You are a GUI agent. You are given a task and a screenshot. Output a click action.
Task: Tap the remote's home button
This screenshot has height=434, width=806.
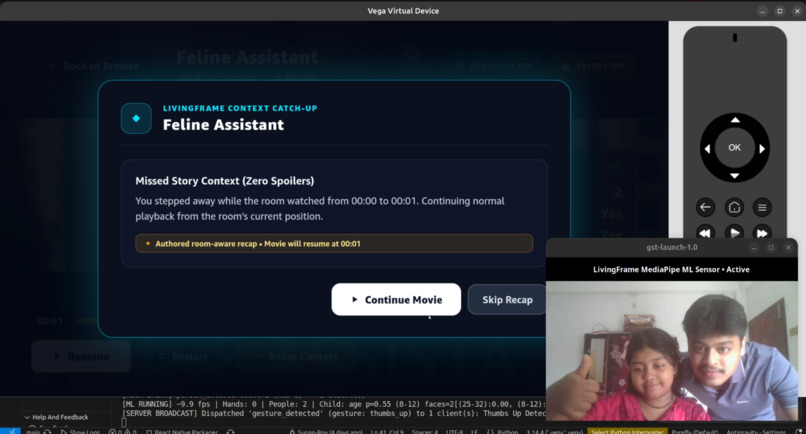coord(734,207)
